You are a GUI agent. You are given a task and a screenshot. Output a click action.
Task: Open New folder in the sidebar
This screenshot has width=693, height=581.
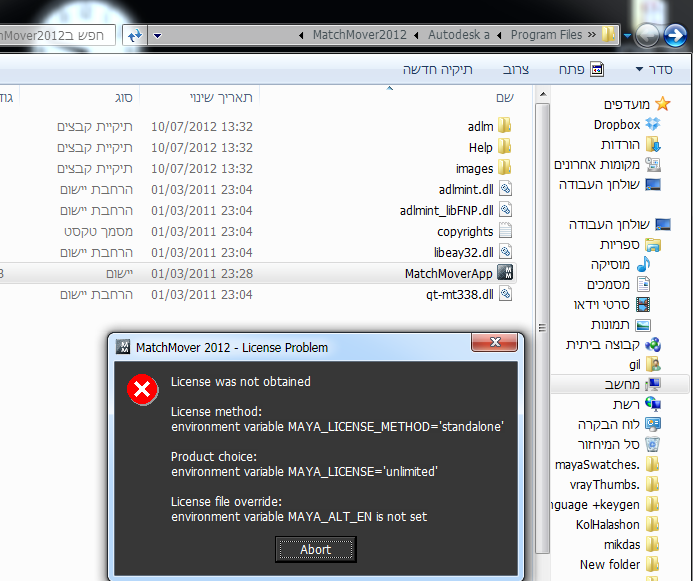coord(620,564)
